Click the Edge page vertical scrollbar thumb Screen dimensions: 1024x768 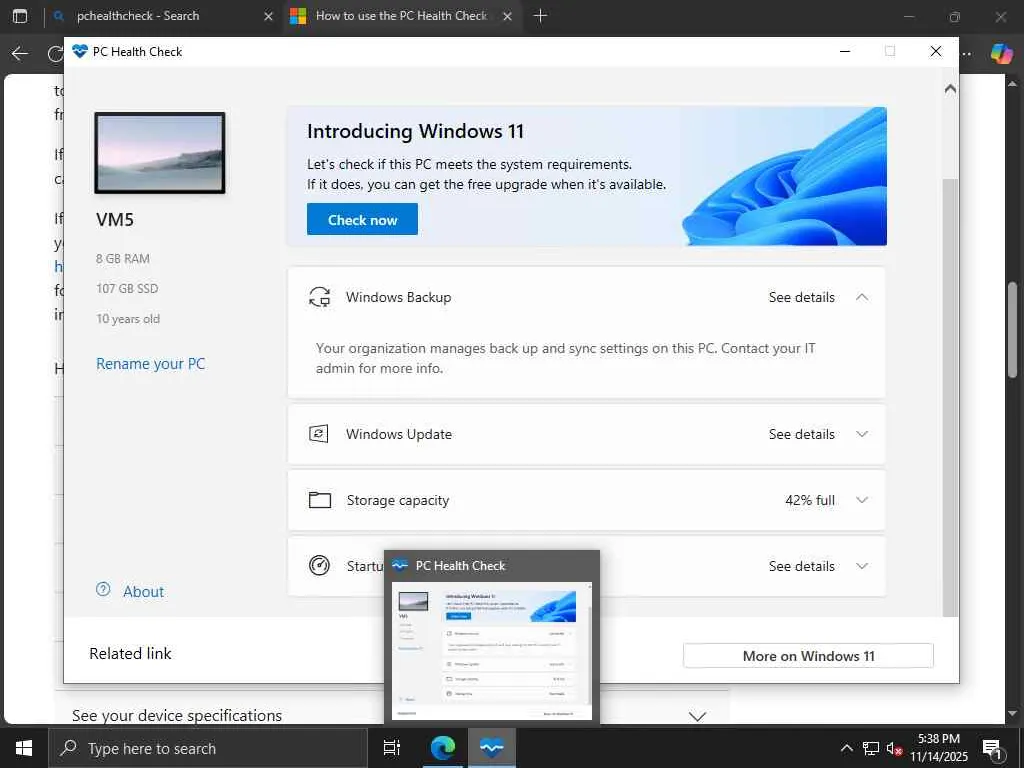[x=1013, y=329]
